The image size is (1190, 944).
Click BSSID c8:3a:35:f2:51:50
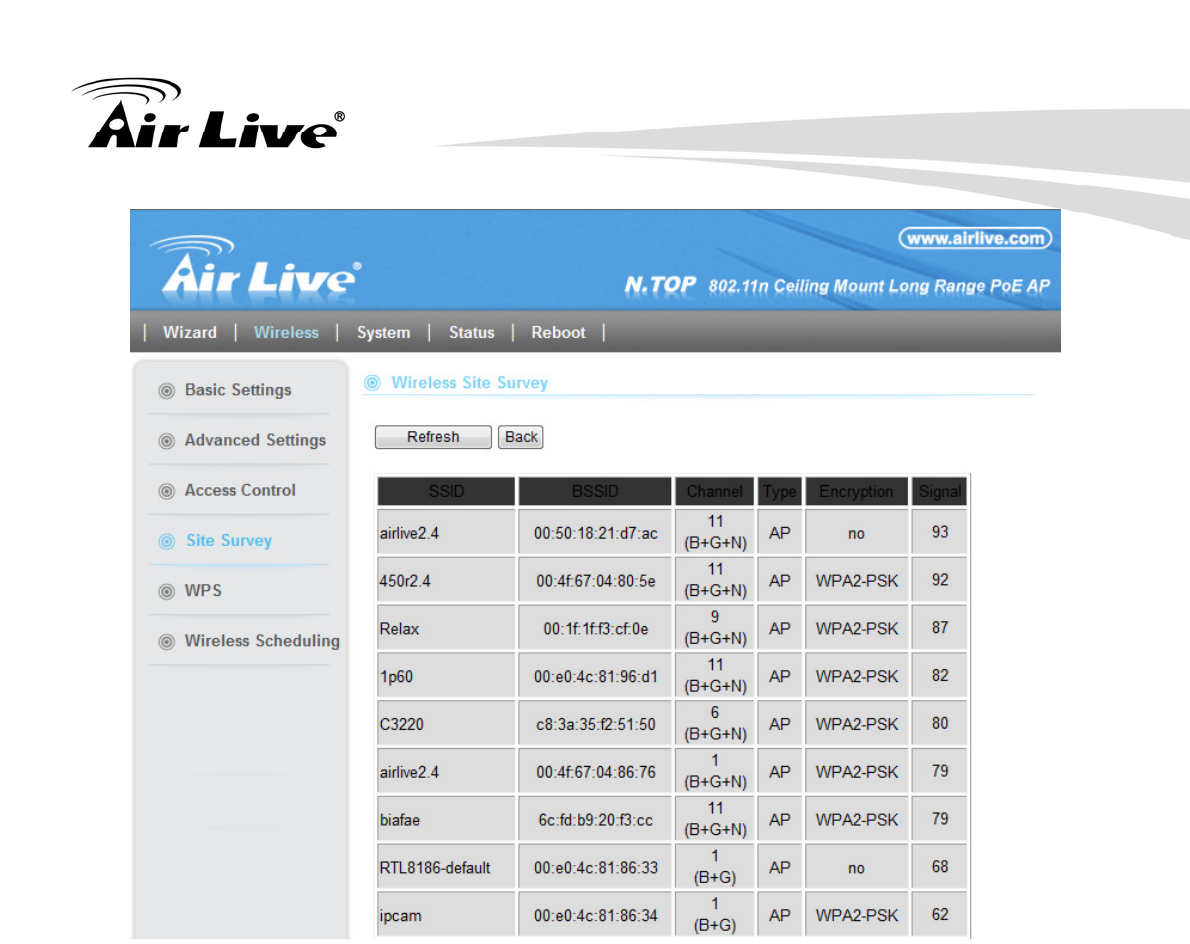click(596, 724)
